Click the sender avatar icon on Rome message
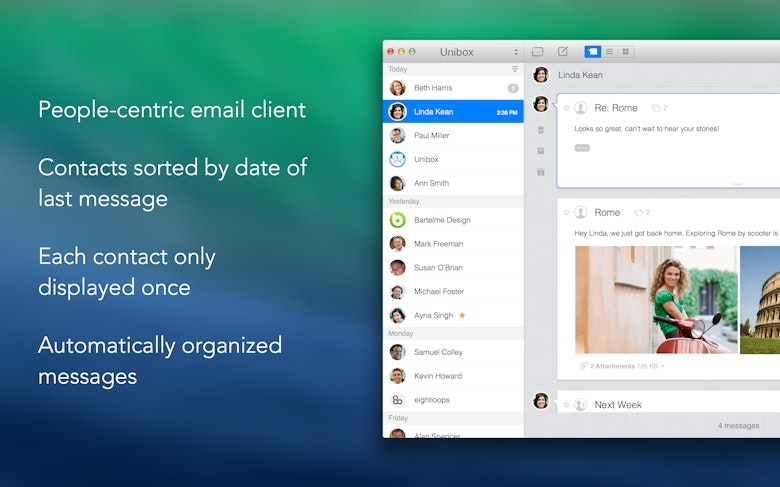Image resolution: width=780 pixels, height=487 pixels. coord(580,212)
